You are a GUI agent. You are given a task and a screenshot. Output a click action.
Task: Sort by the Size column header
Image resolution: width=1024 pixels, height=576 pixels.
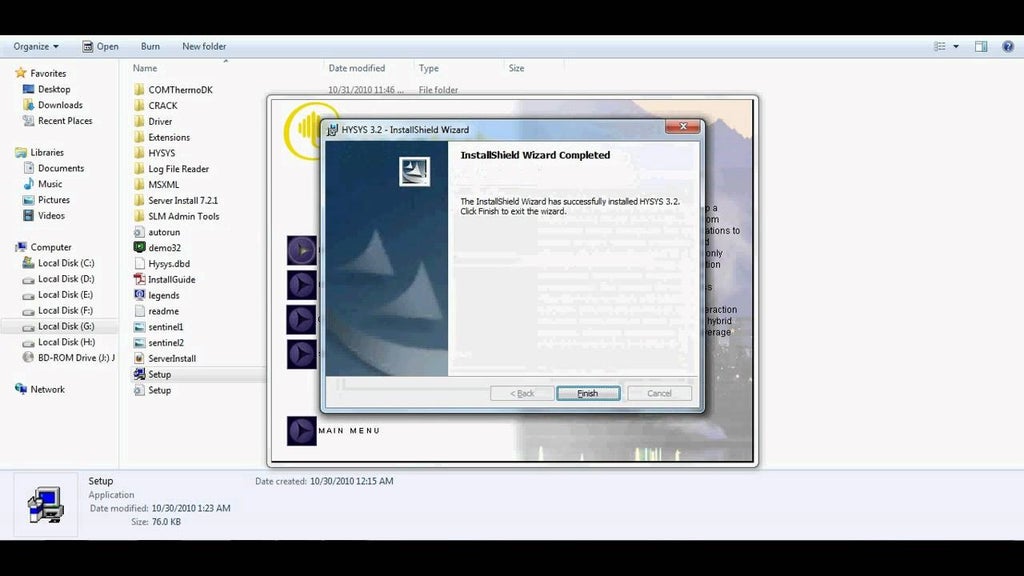tap(517, 68)
